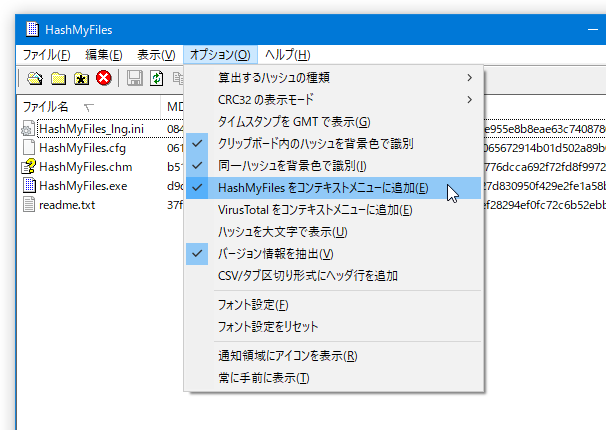Minimize the HashMyFiles window

point(592,29)
